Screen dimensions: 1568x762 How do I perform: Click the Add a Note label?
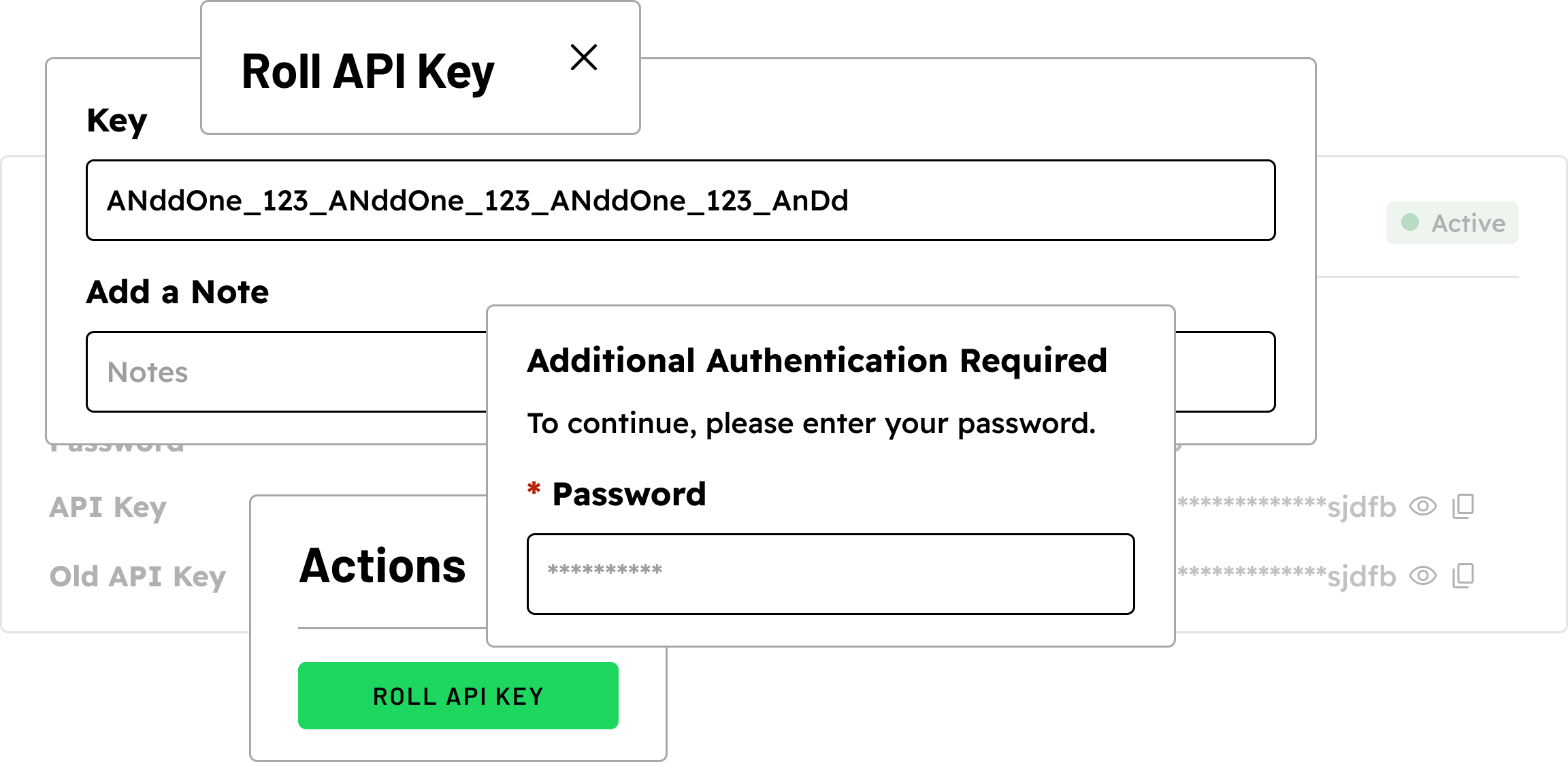click(178, 292)
